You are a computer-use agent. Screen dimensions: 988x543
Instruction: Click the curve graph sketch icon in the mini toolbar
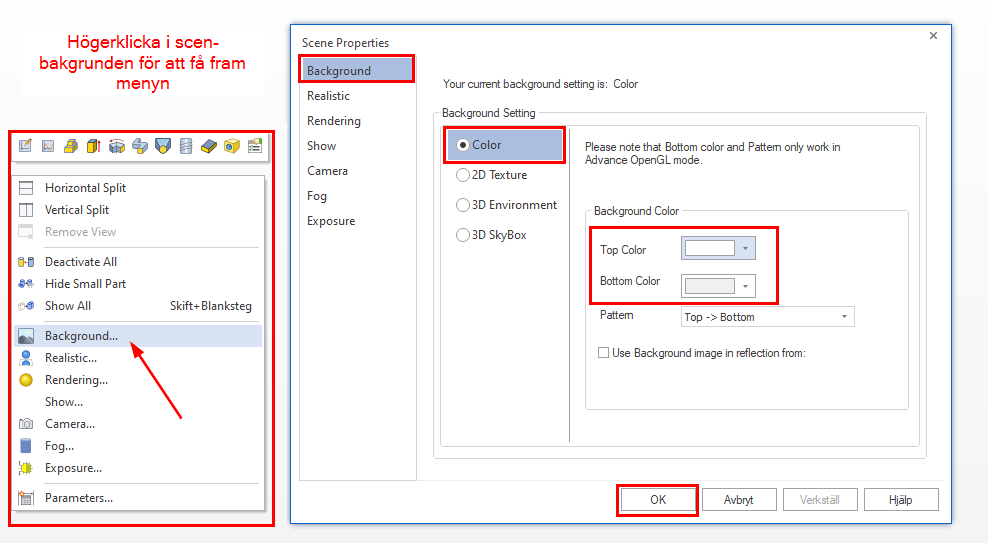(48, 146)
